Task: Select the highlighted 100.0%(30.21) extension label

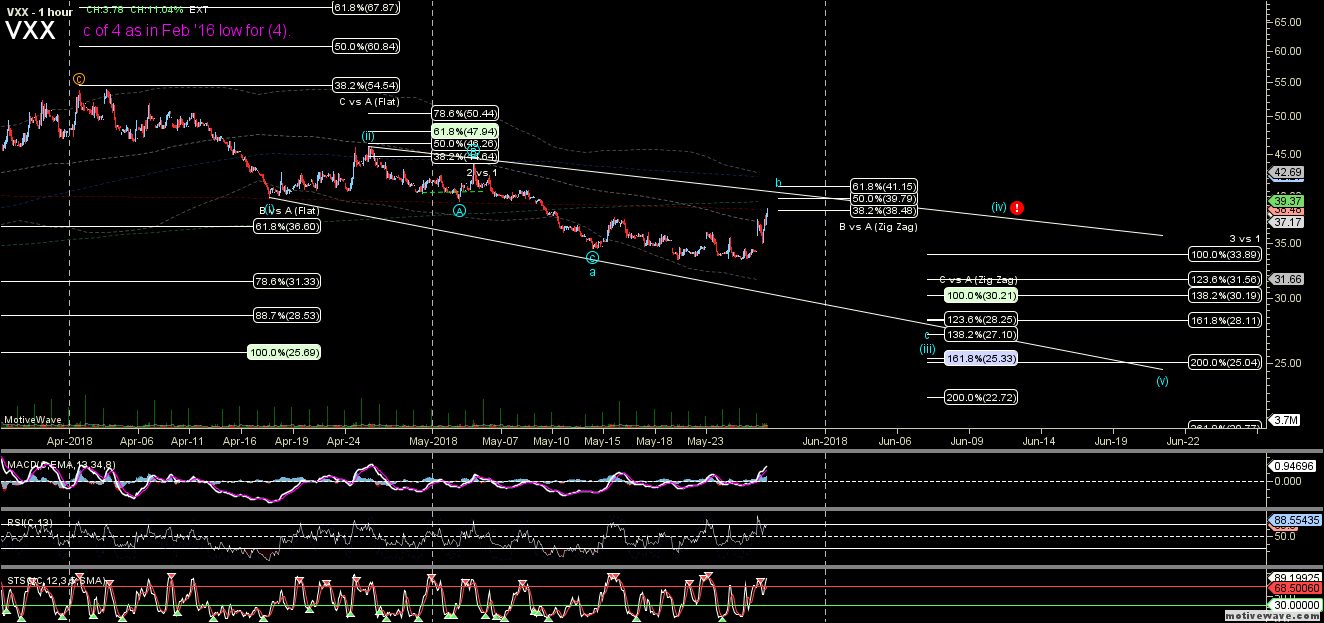Action: pos(981,295)
